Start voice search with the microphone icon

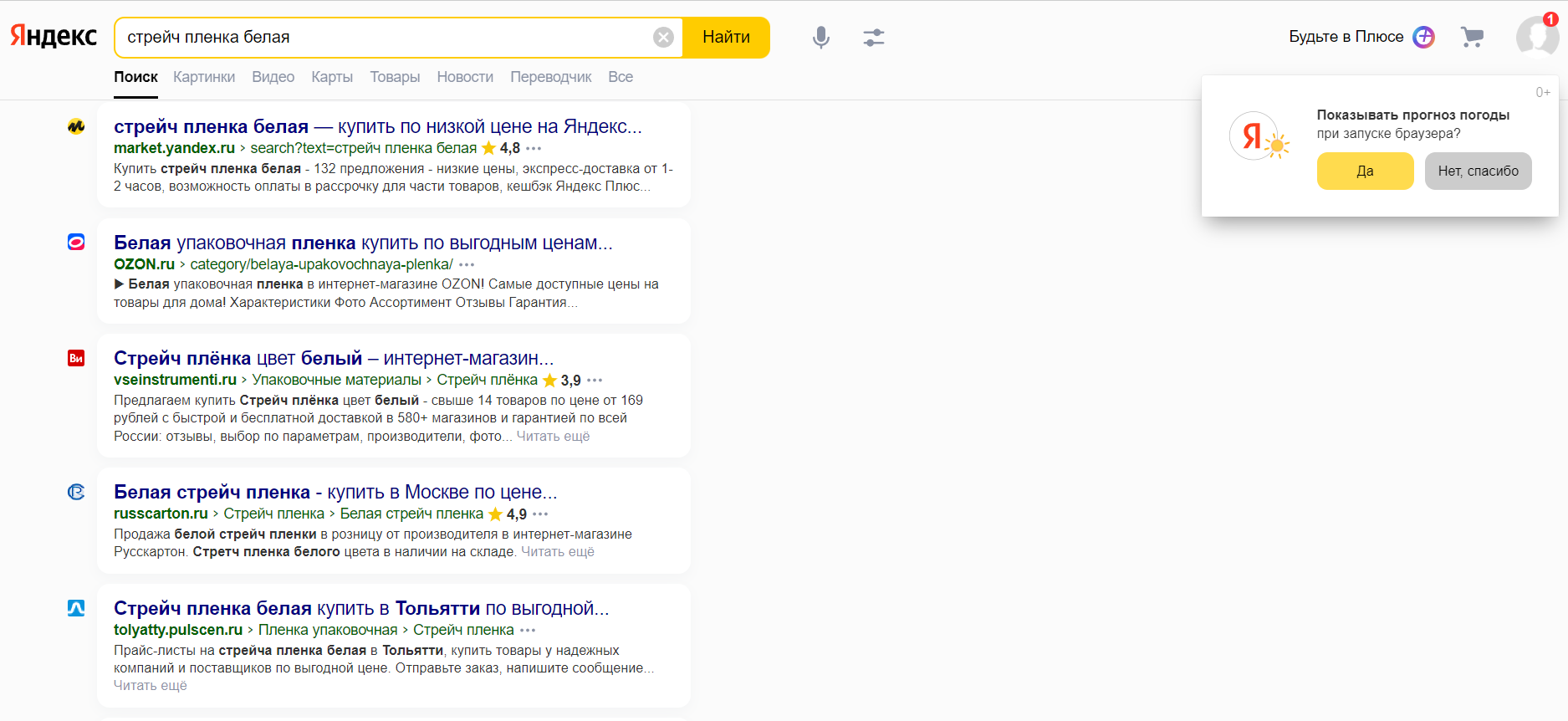tap(821, 38)
